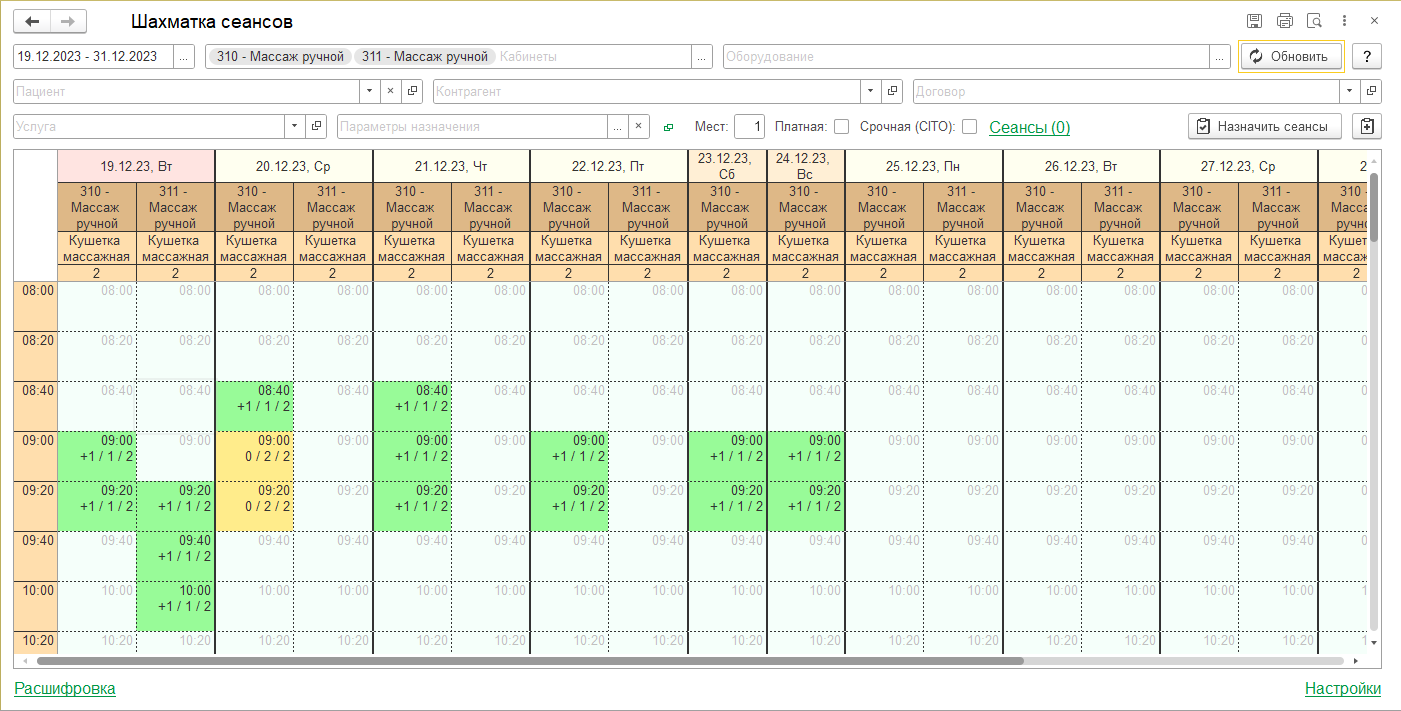
Task: Click the Назначить сеансы button
Action: tap(1264, 126)
